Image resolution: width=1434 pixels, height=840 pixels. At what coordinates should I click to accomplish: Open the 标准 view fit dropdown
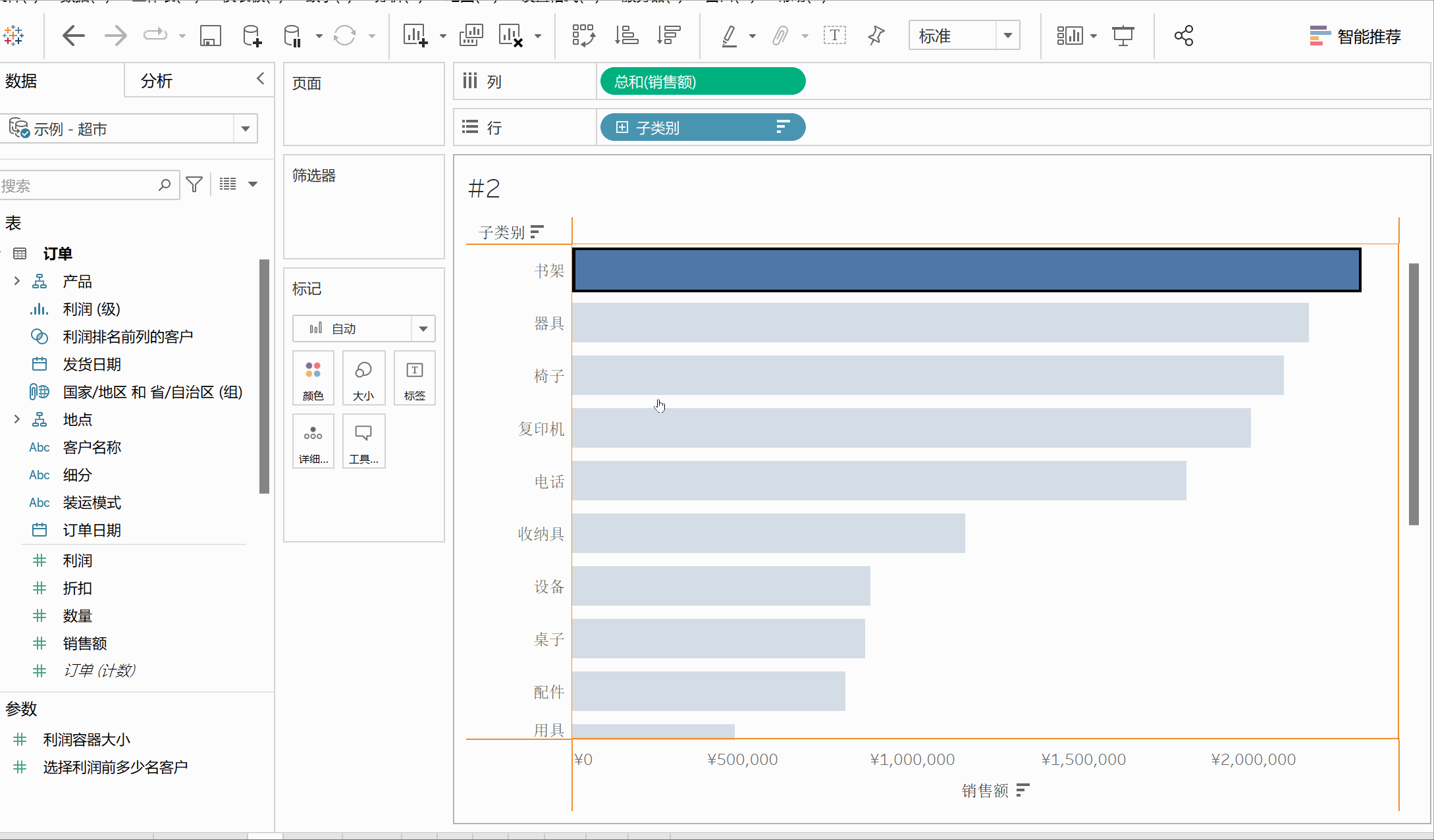[x=1008, y=36]
